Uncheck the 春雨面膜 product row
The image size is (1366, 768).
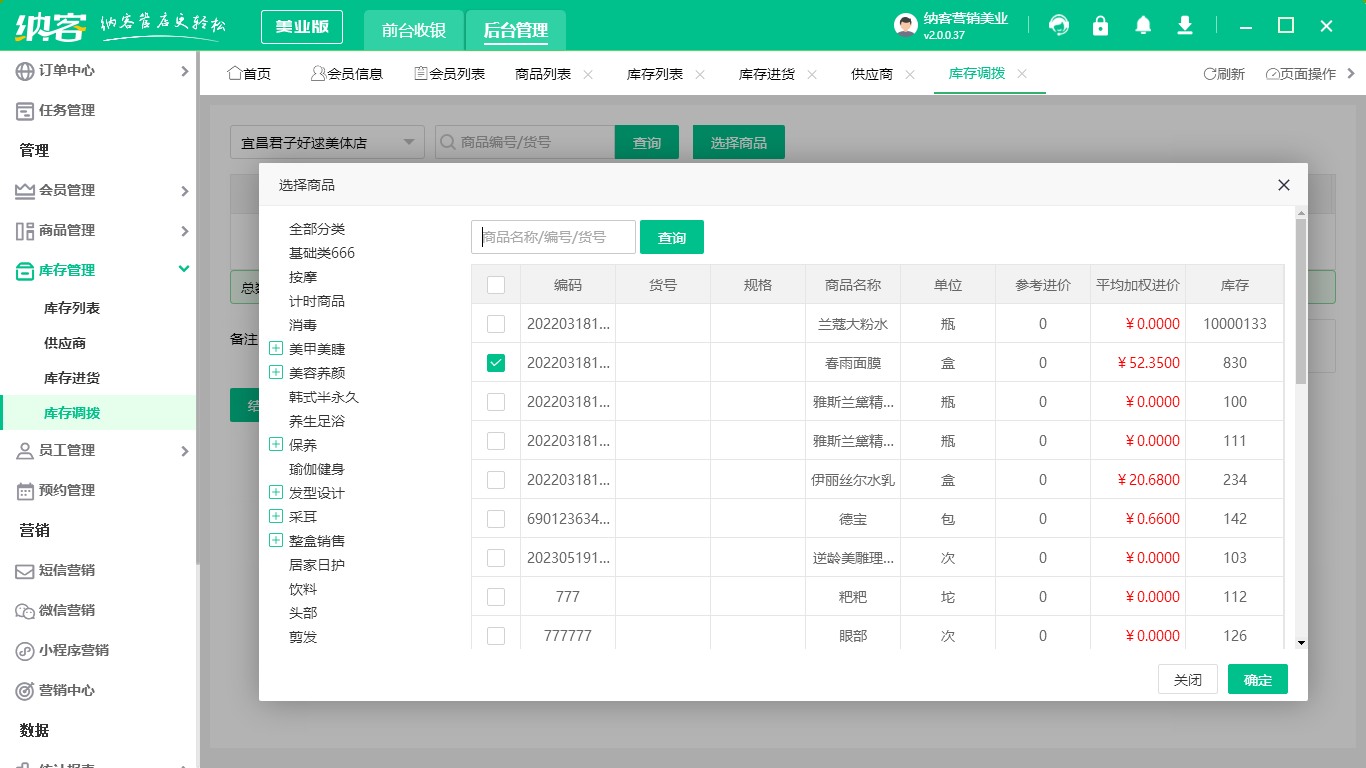[496, 362]
